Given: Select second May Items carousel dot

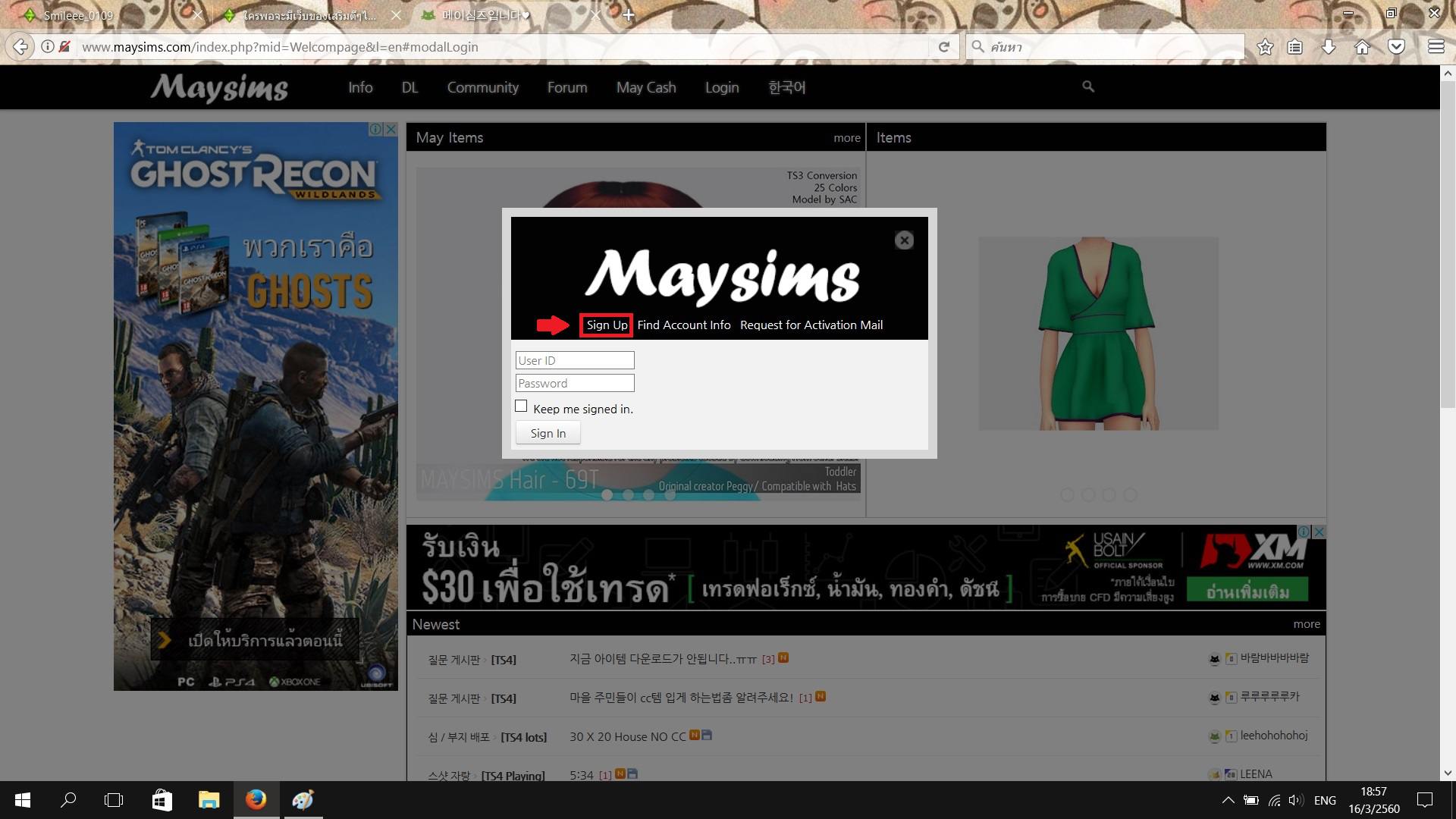Looking at the screenshot, I should coord(628,494).
